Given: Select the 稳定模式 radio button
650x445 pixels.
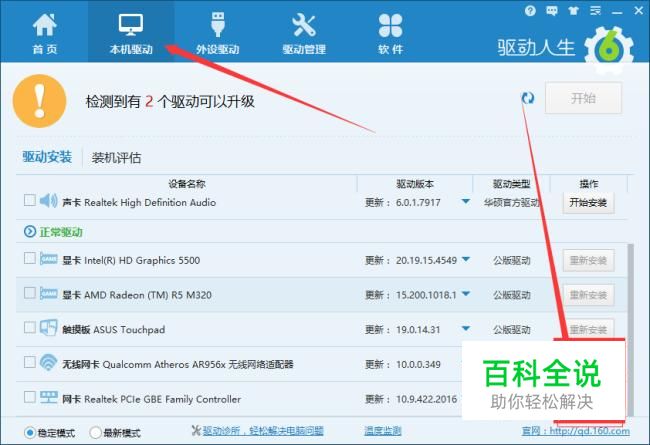Looking at the screenshot, I should point(29,433).
